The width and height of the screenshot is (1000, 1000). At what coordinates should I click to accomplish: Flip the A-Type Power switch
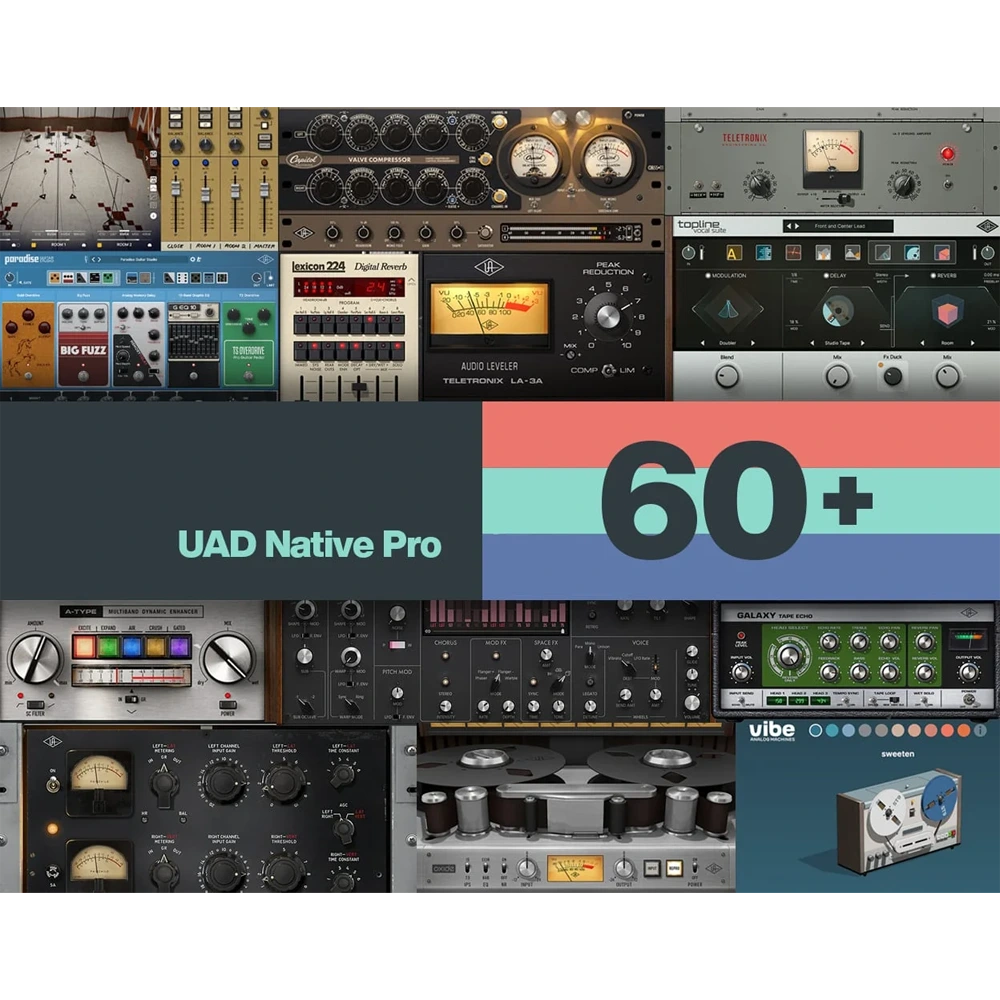[228, 704]
